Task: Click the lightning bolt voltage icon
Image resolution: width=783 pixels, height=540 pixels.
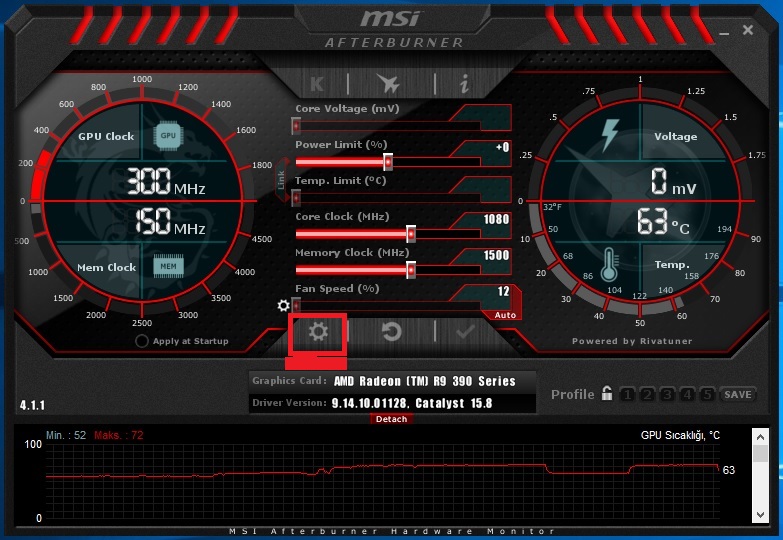Action: [609, 135]
